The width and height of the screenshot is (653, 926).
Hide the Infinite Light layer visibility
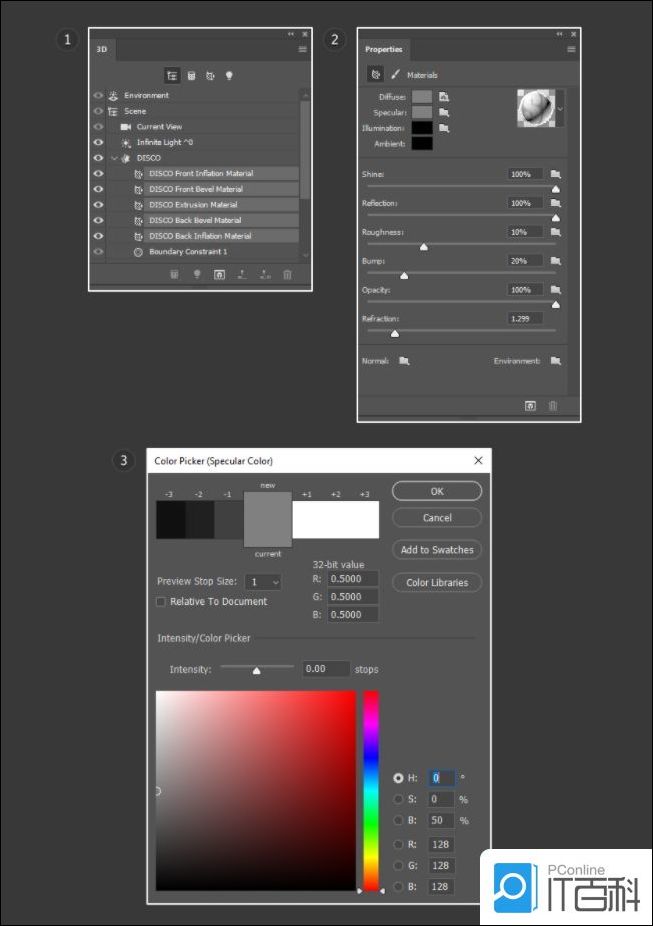98,143
